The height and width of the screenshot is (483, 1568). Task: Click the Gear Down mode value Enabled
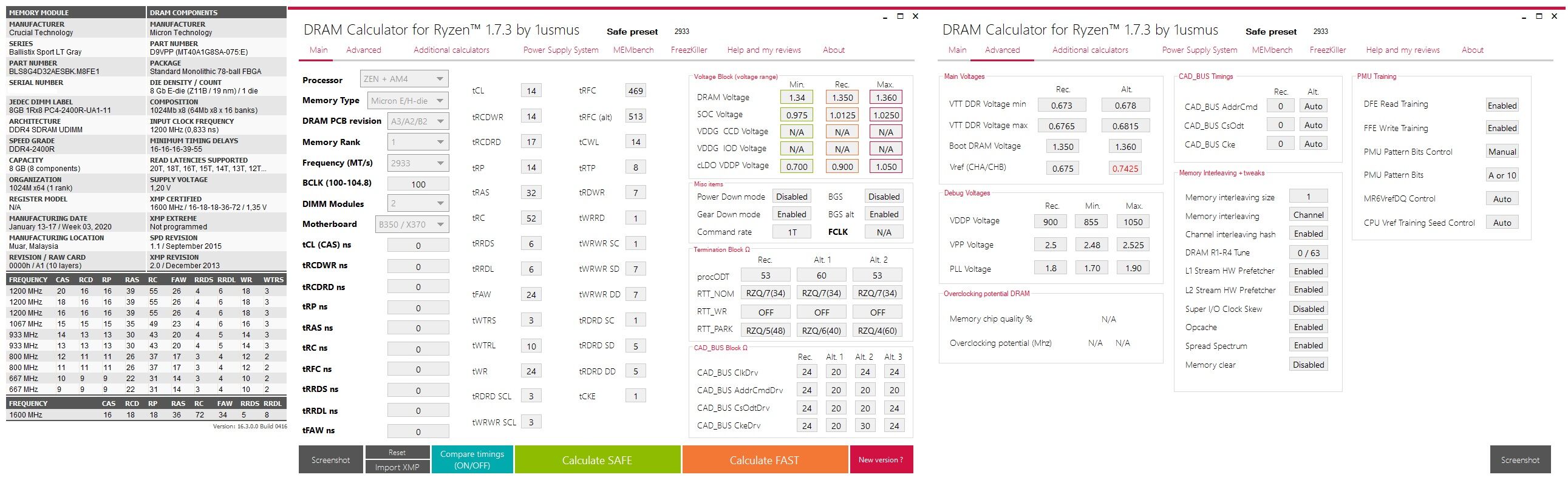[791, 214]
